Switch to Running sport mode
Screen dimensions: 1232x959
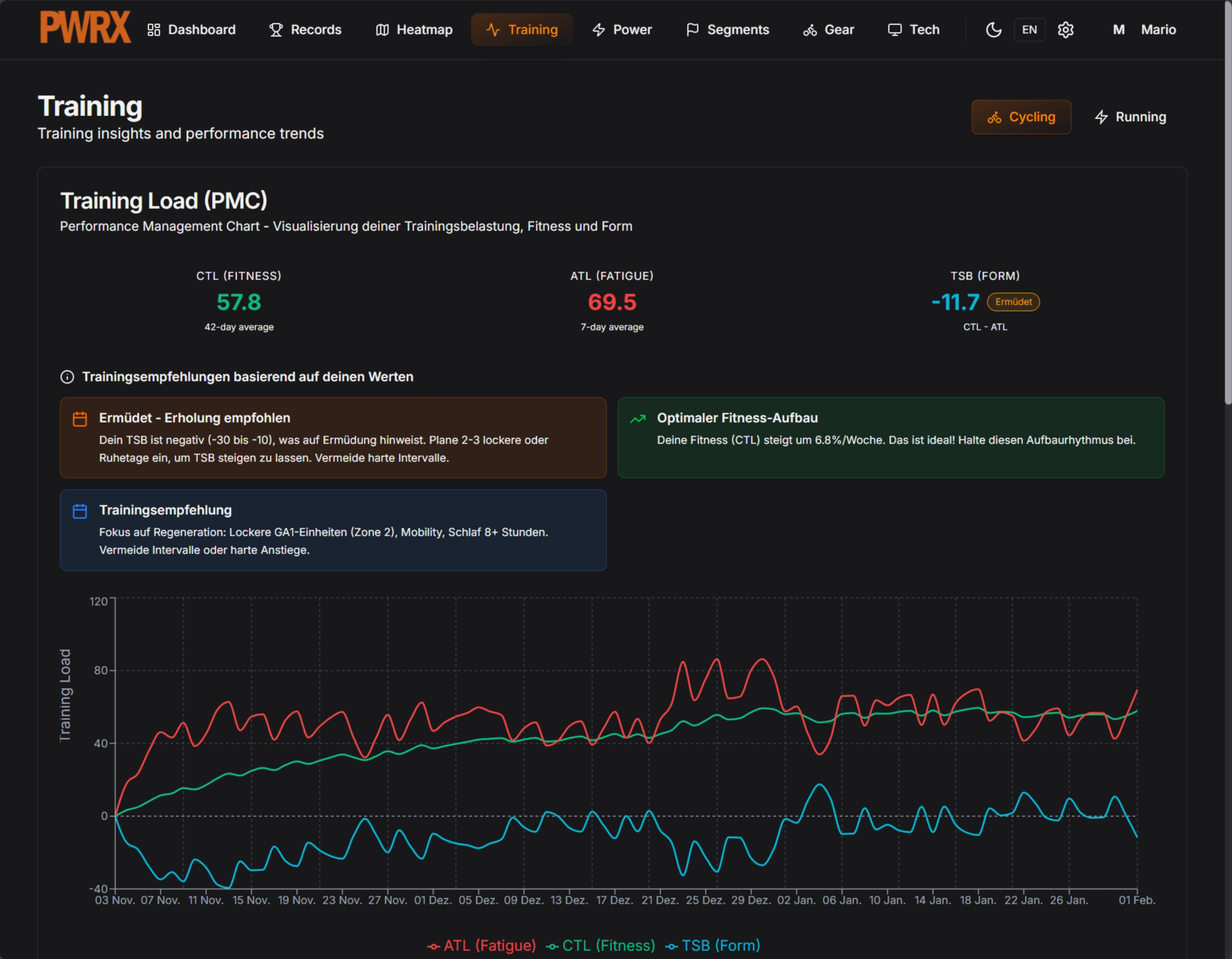[1130, 117]
